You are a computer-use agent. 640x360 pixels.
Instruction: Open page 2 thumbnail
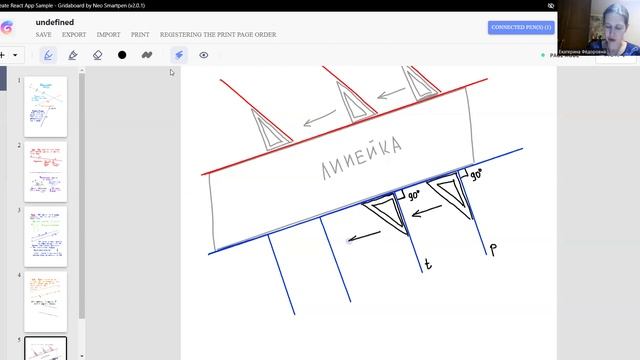[x=45, y=171]
